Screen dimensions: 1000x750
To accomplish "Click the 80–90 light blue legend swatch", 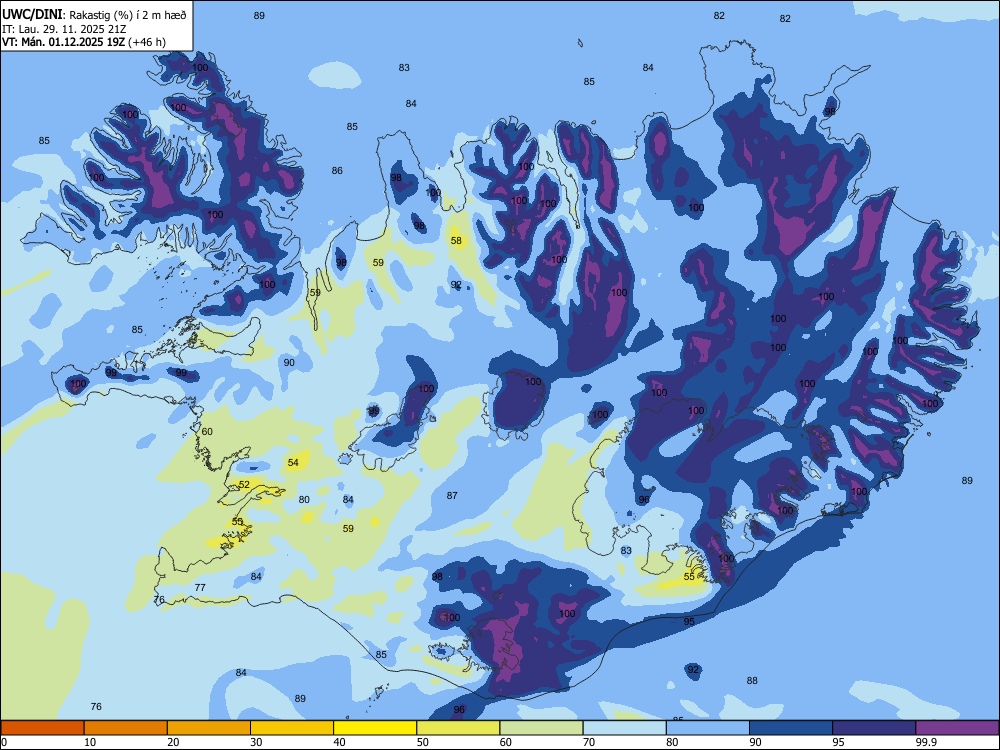I will click(x=708, y=728).
